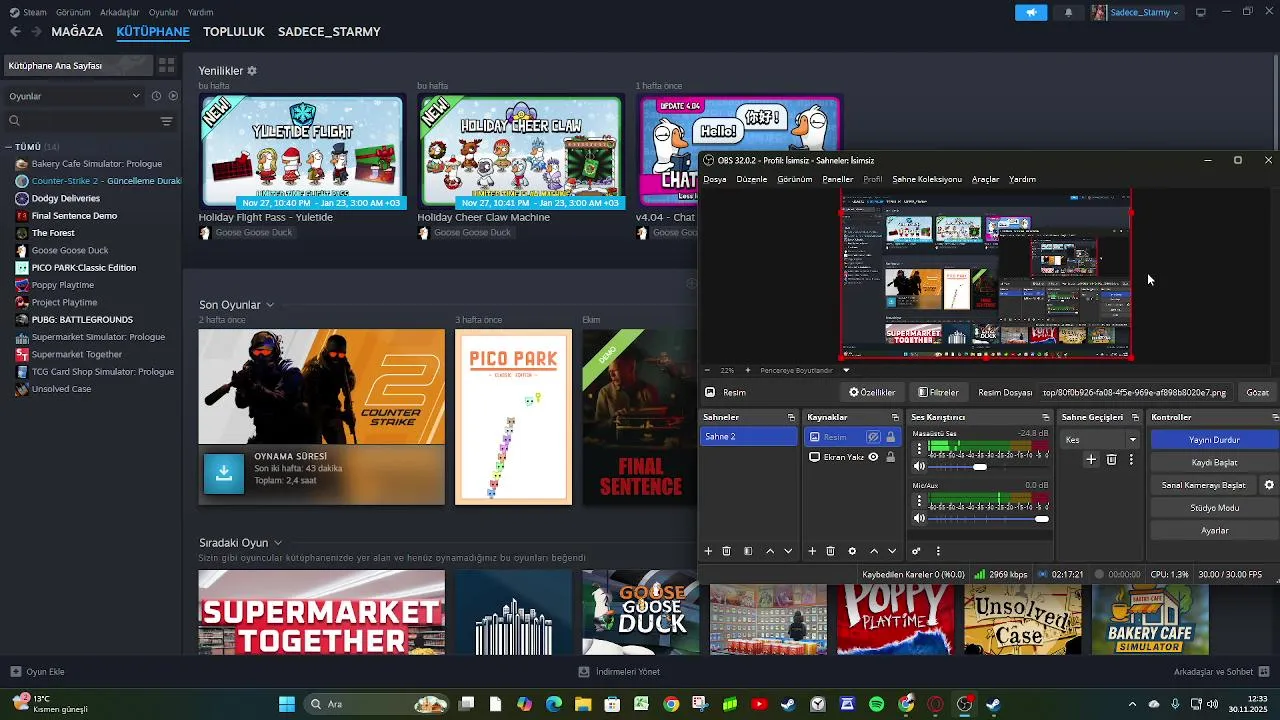The height and width of the screenshot is (720, 1280).
Task: Toggle Stüdyo Modu in OBS
Action: tap(1214, 508)
